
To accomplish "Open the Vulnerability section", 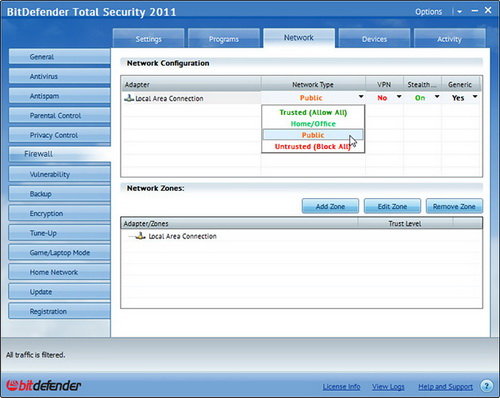I will coord(59,174).
